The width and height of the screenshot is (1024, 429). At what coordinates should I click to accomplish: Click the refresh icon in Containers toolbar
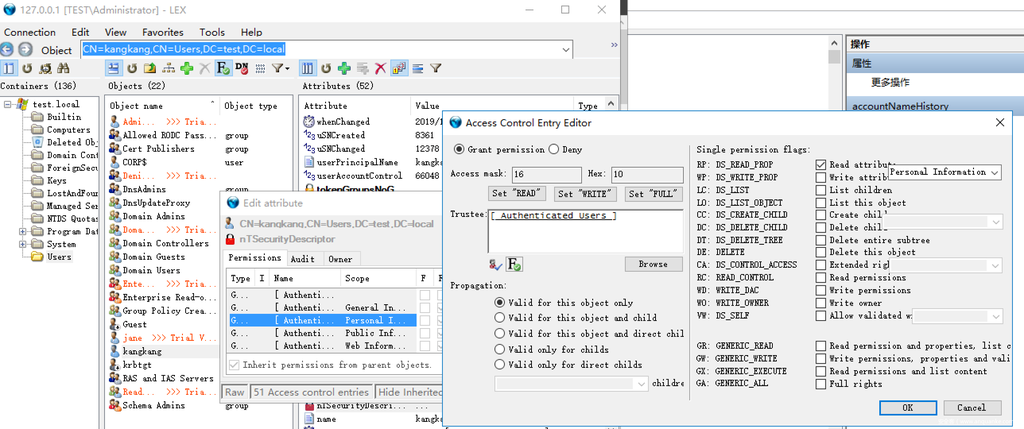pos(27,68)
